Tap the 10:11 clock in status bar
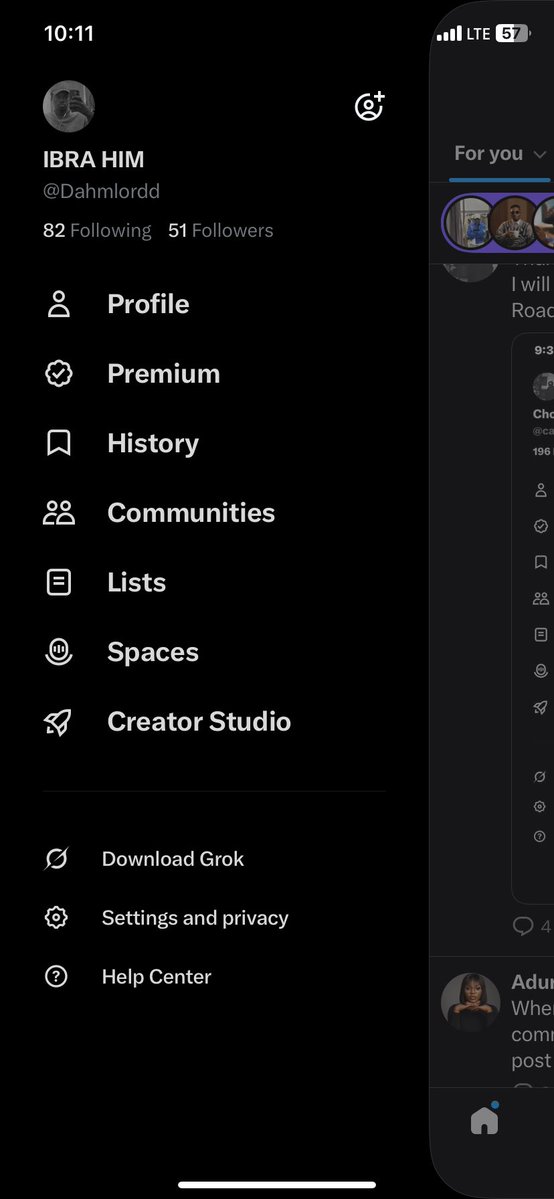554x1199 pixels. (x=68, y=34)
